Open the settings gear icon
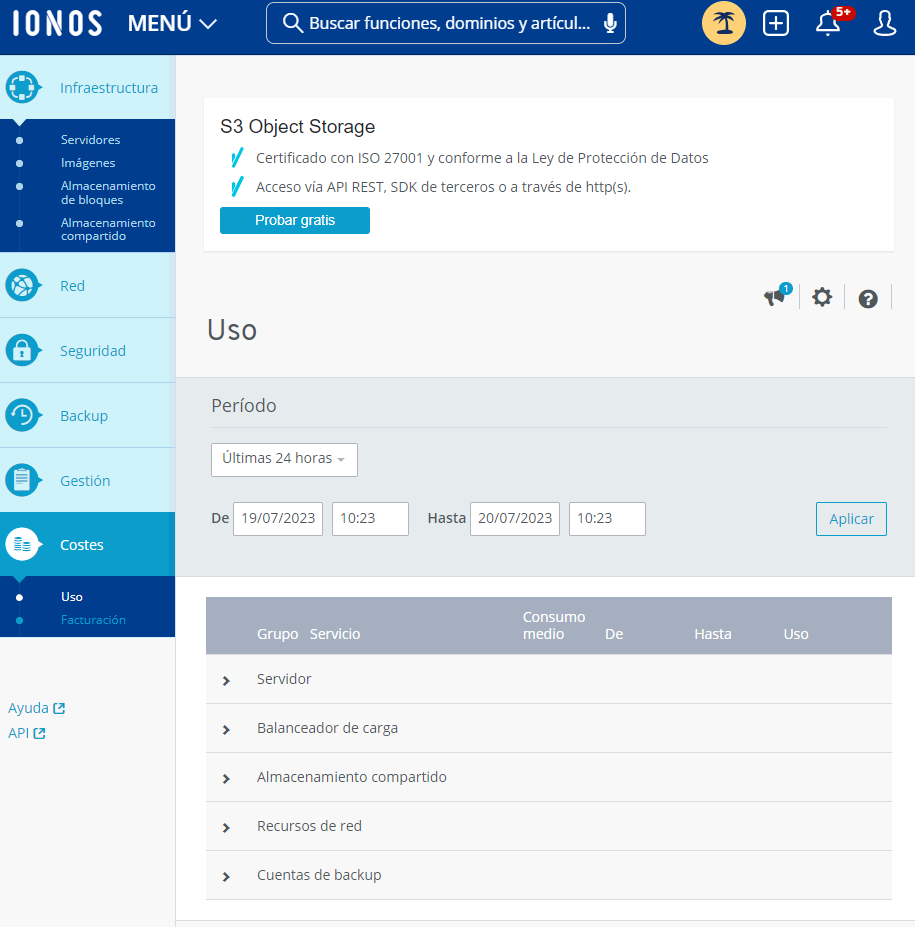The image size is (915, 927). (822, 297)
